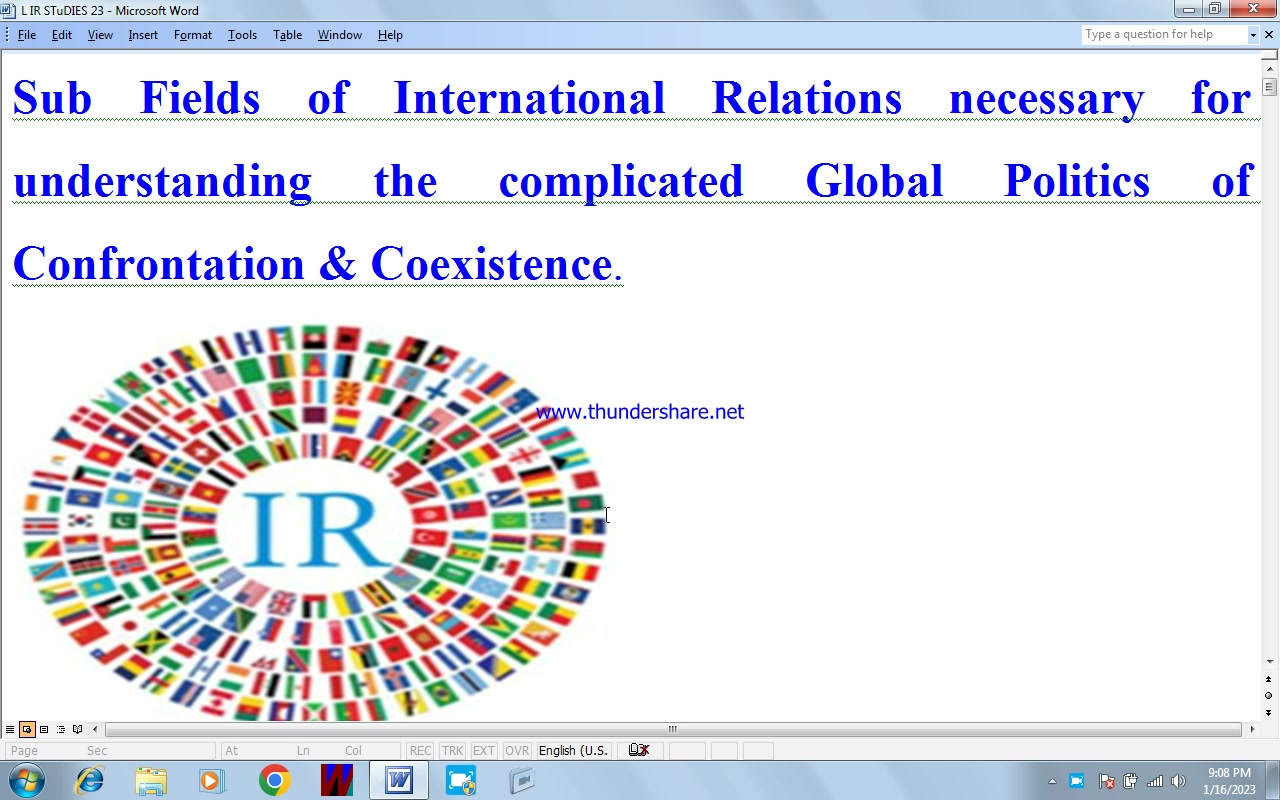The height and width of the screenshot is (800, 1280).
Task: Select Web Layout view icon
Action: (27, 729)
